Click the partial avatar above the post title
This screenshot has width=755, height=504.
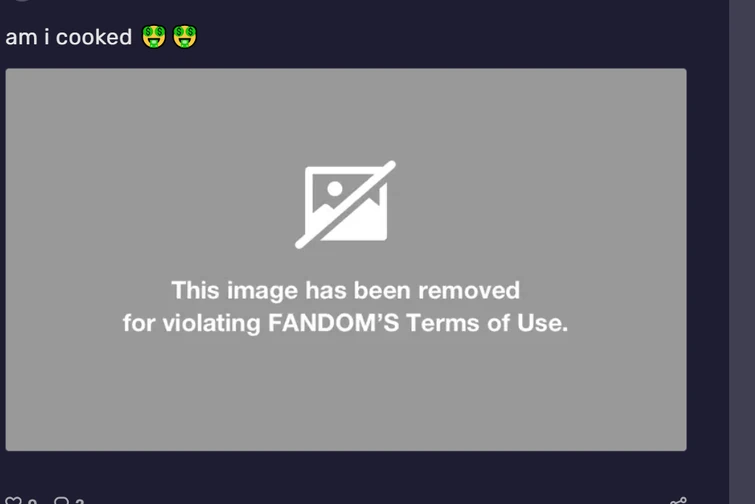click(22, 0)
